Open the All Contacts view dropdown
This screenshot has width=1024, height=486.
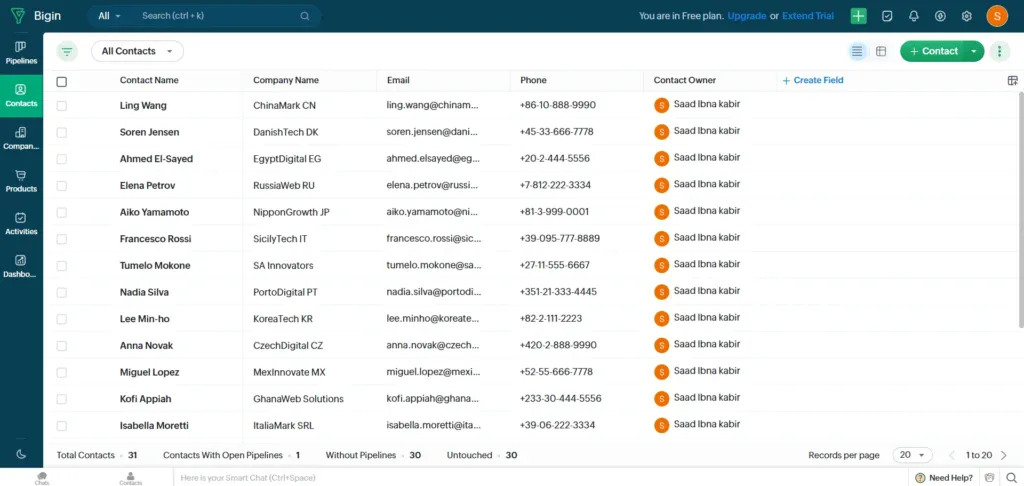tap(137, 51)
